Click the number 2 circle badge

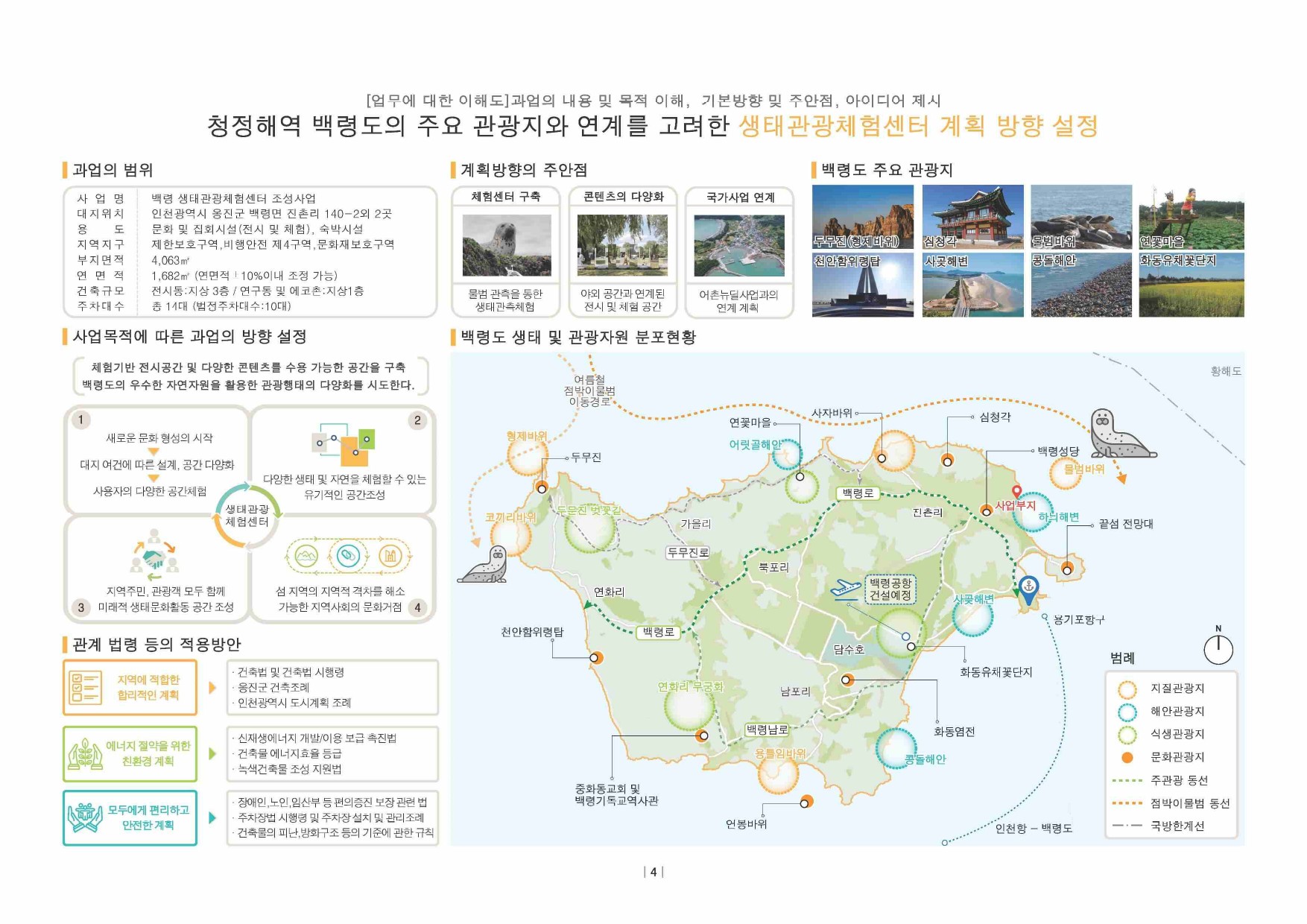417,420
